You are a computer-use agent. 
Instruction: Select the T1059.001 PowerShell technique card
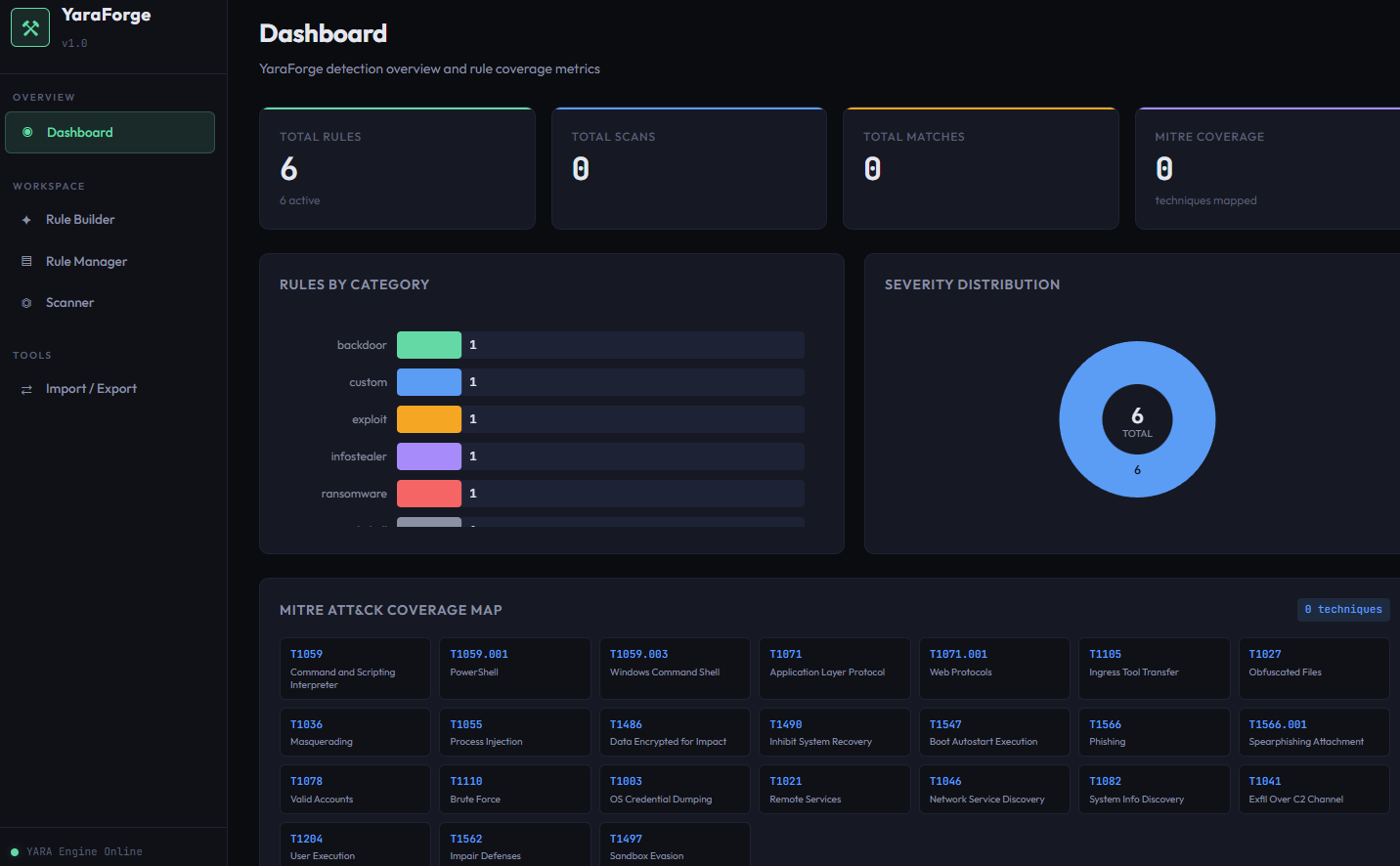(x=514, y=668)
